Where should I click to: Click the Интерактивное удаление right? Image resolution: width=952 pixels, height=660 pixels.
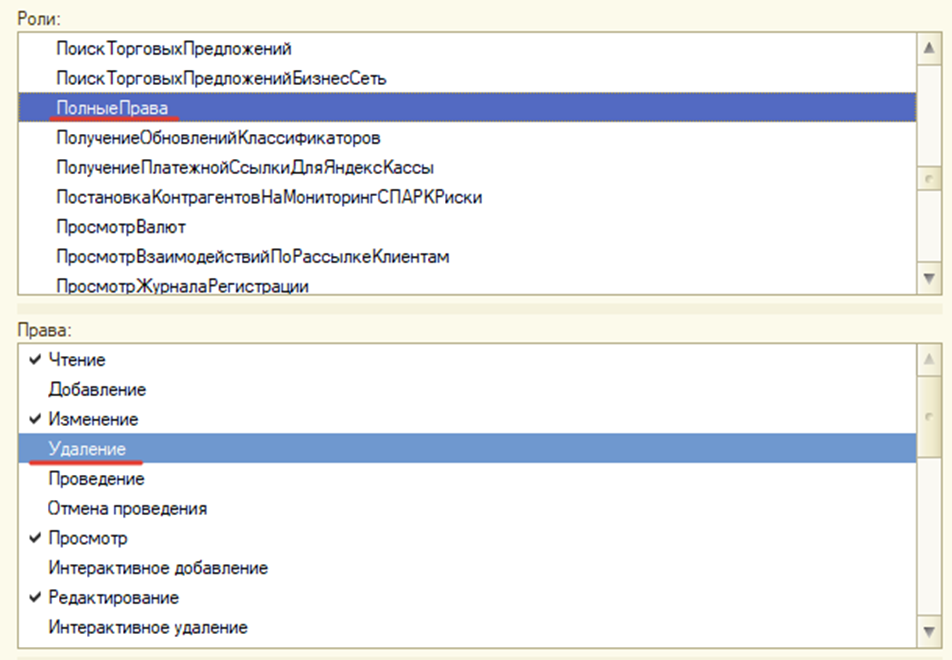coord(147,628)
